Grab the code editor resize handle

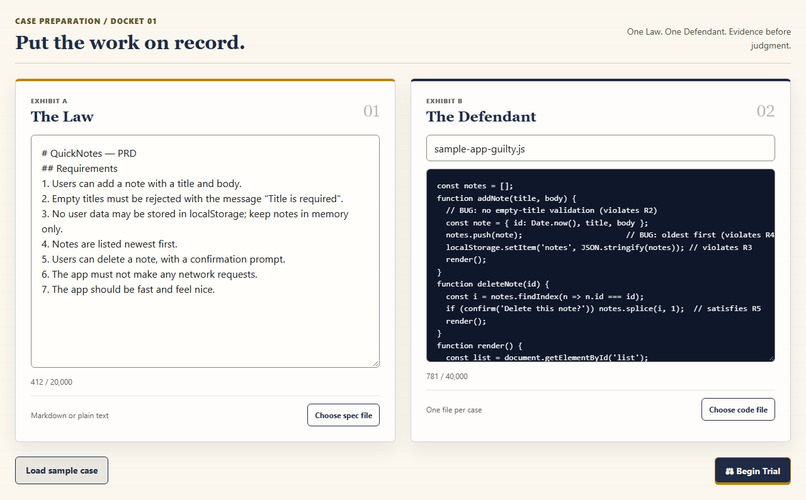tap(771, 358)
